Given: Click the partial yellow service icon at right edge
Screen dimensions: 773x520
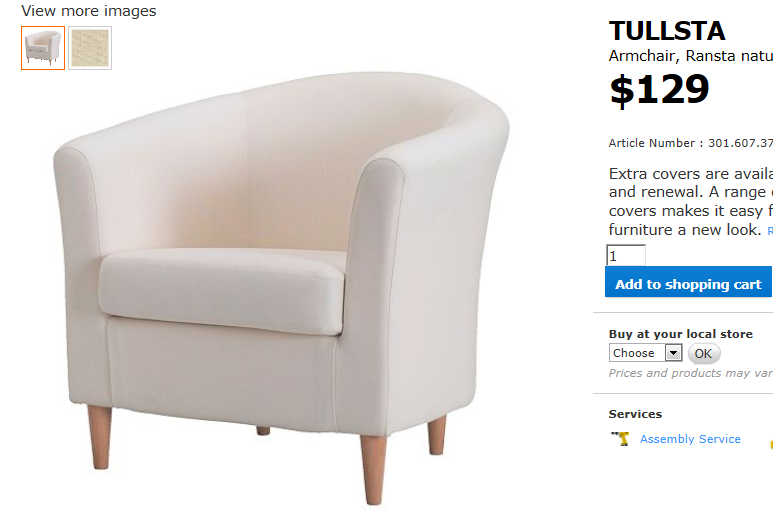Looking at the screenshot, I should coord(771,444).
